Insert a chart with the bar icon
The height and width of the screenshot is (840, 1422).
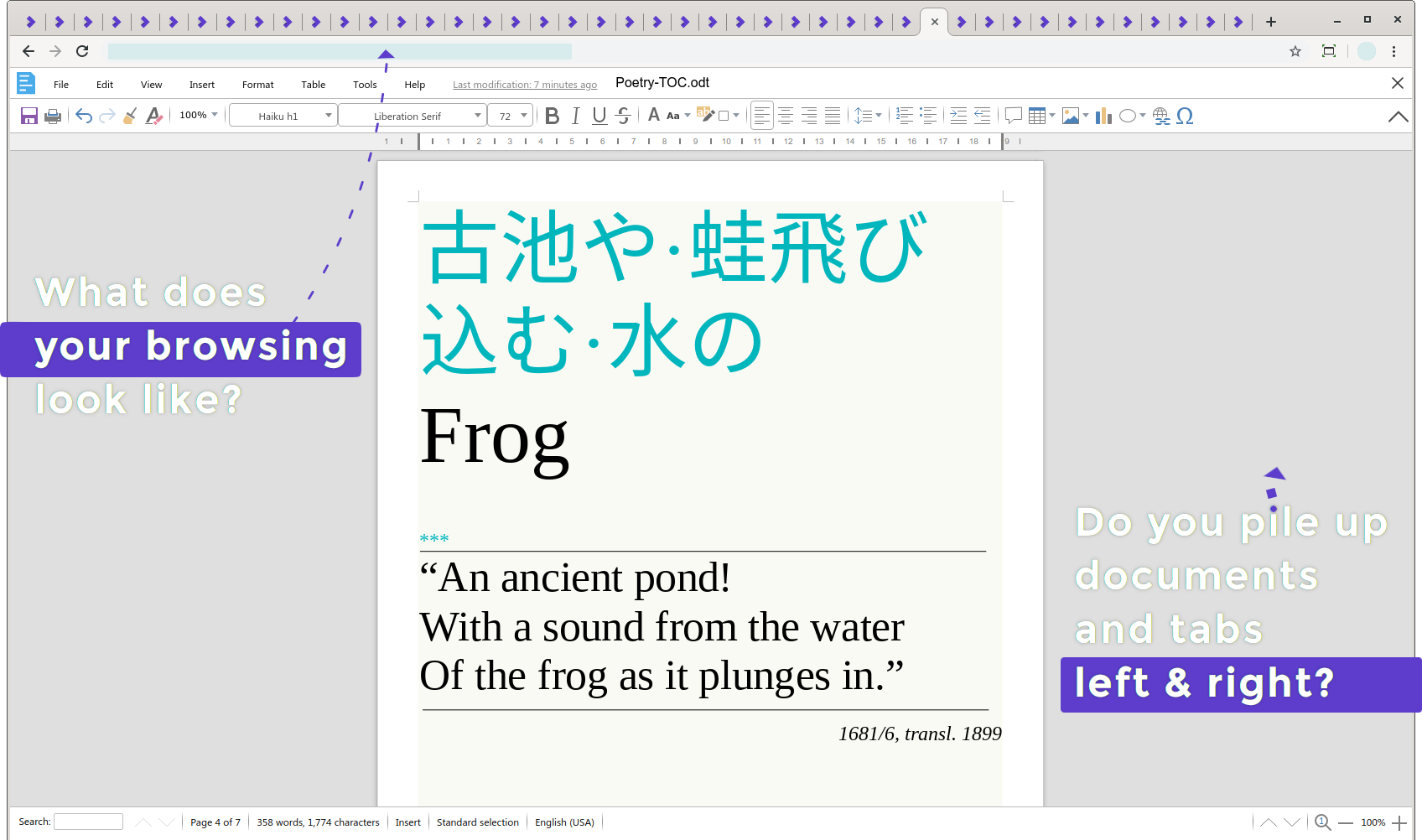1103,116
